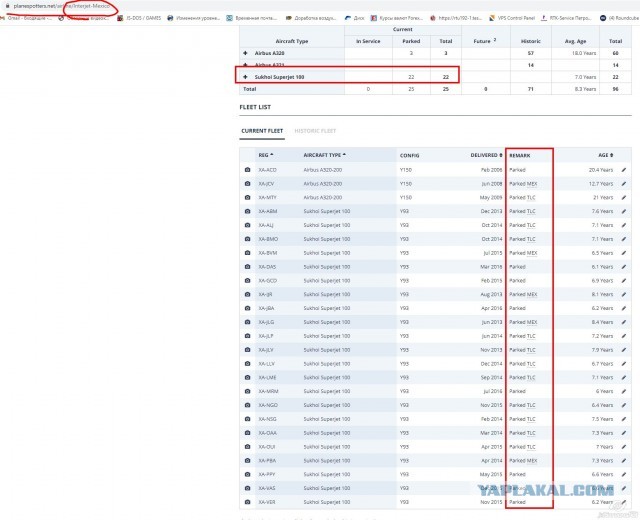
Task: Select the Remark column header
Action: pos(520,156)
